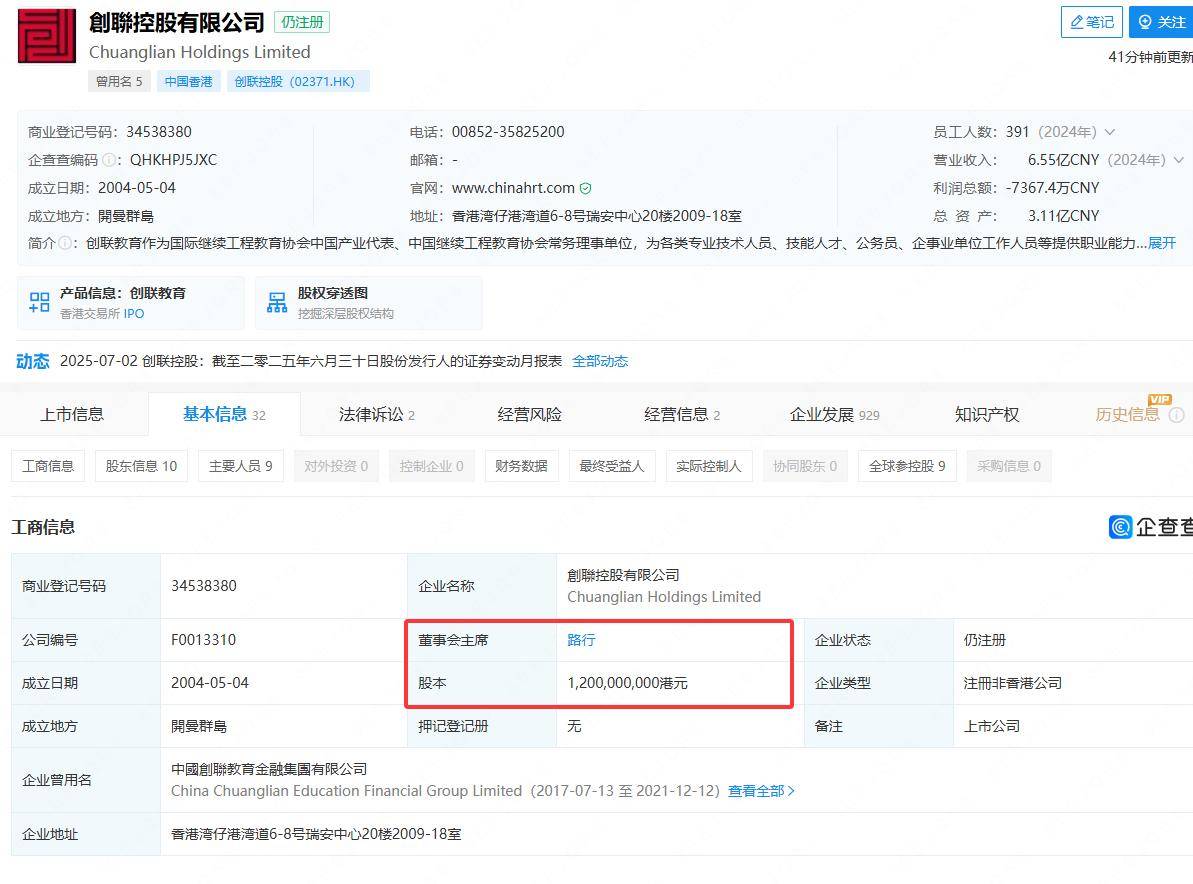Click the 中国香港 tag
Screen dimensions: 1193x884
coord(189,81)
